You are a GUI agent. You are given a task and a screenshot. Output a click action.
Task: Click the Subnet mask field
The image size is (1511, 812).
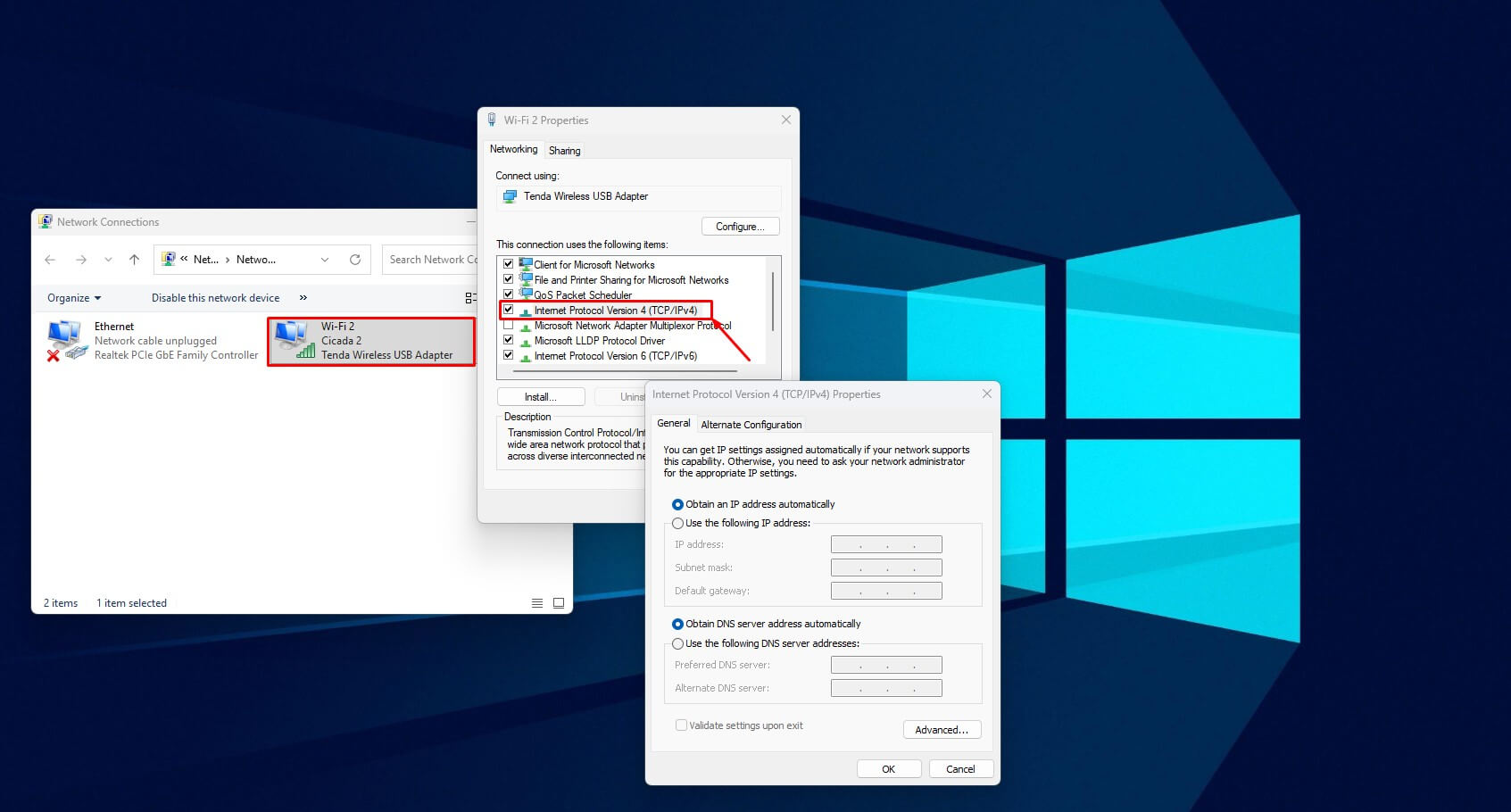click(x=886, y=568)
